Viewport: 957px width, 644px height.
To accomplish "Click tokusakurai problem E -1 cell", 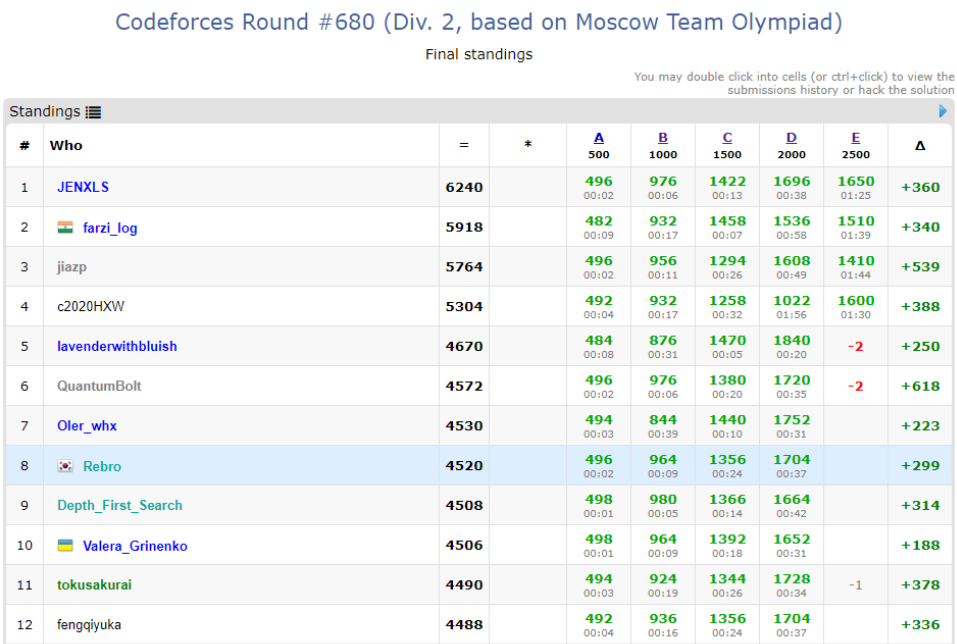I will (x=856, y=585).
